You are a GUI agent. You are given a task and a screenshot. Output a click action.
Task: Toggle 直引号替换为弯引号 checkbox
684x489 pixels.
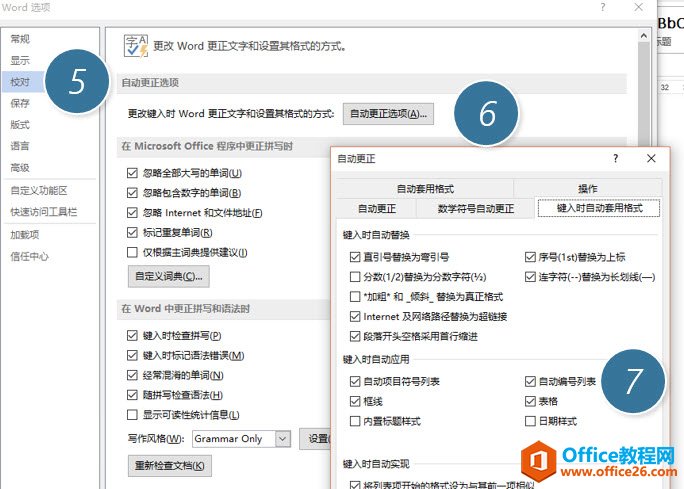355,257
